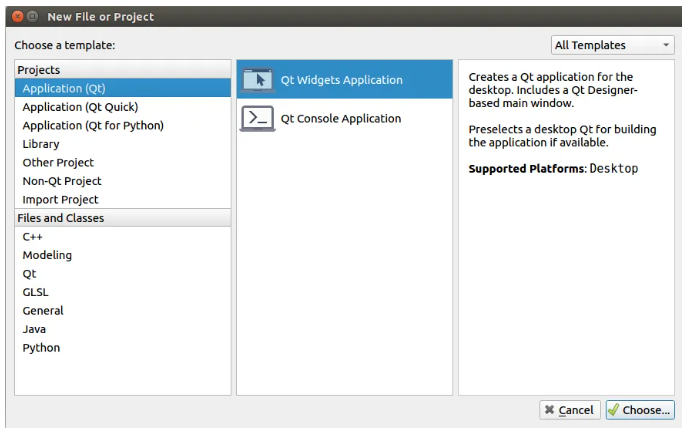
Task: Choose the Library project category
Action: (x=123, y=144)
